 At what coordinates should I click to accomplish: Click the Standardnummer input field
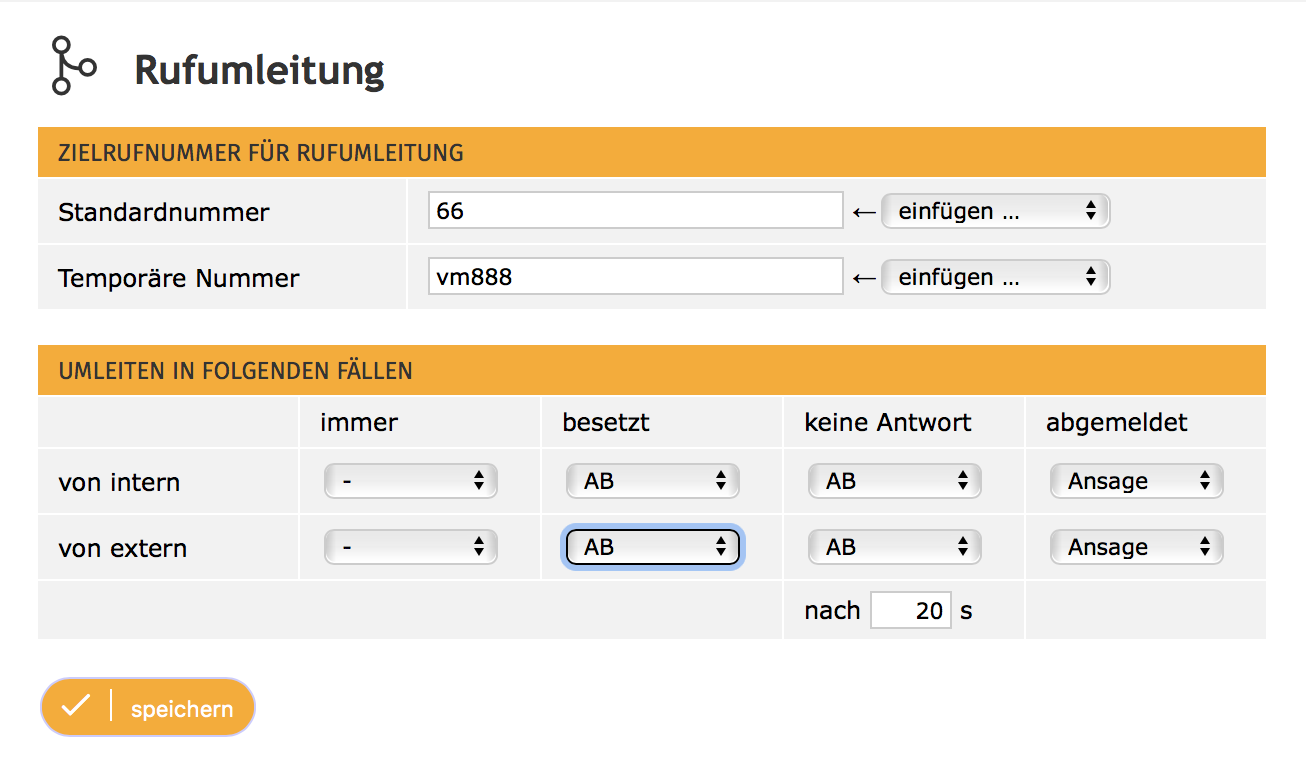636,212
